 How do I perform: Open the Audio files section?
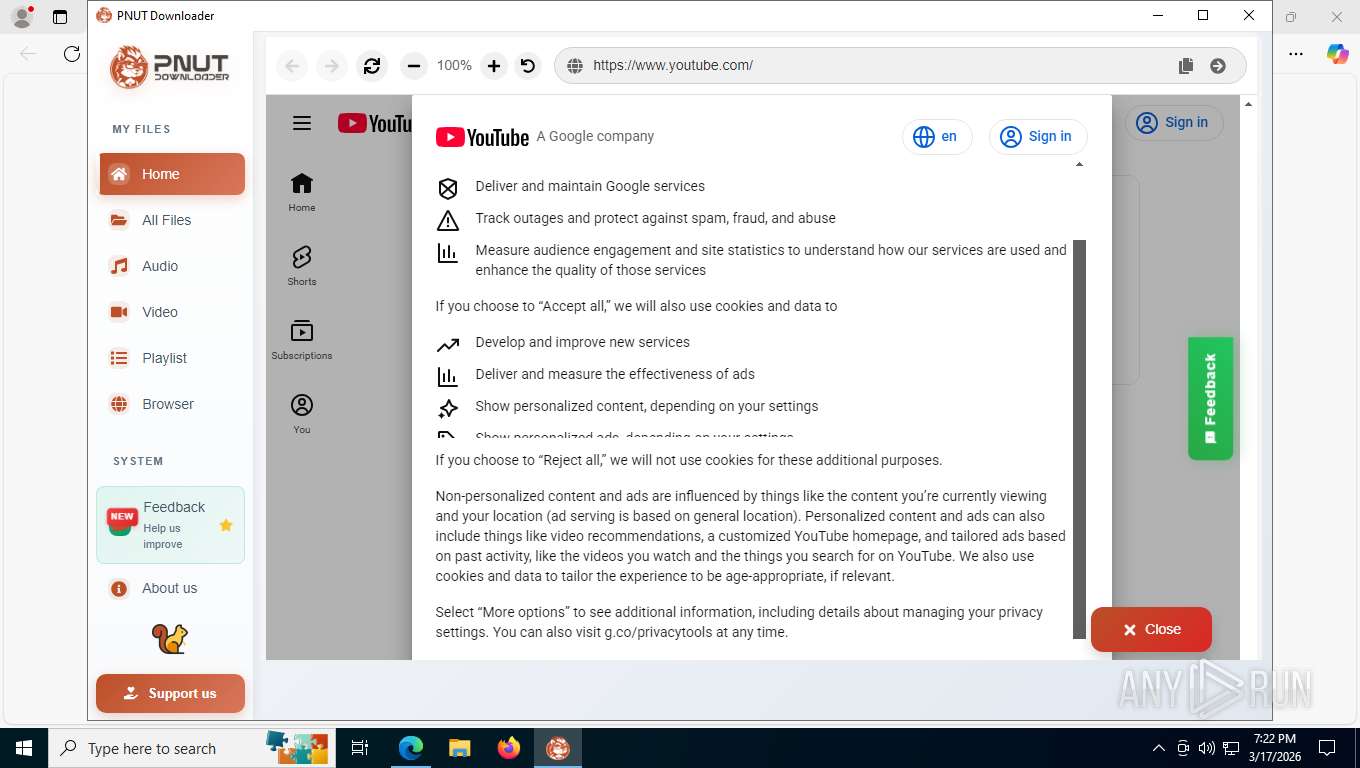(172, 266)
